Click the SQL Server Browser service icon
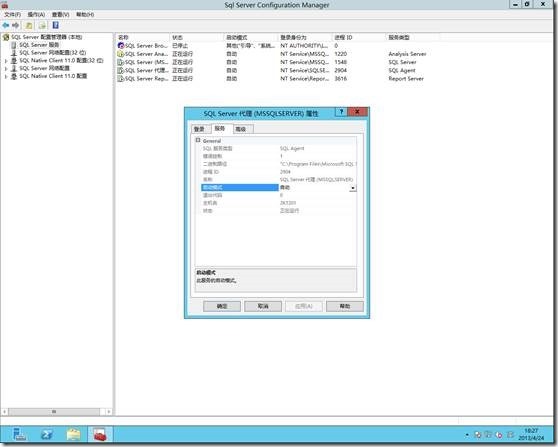This screenshot has width=558, height=447. 121,46
